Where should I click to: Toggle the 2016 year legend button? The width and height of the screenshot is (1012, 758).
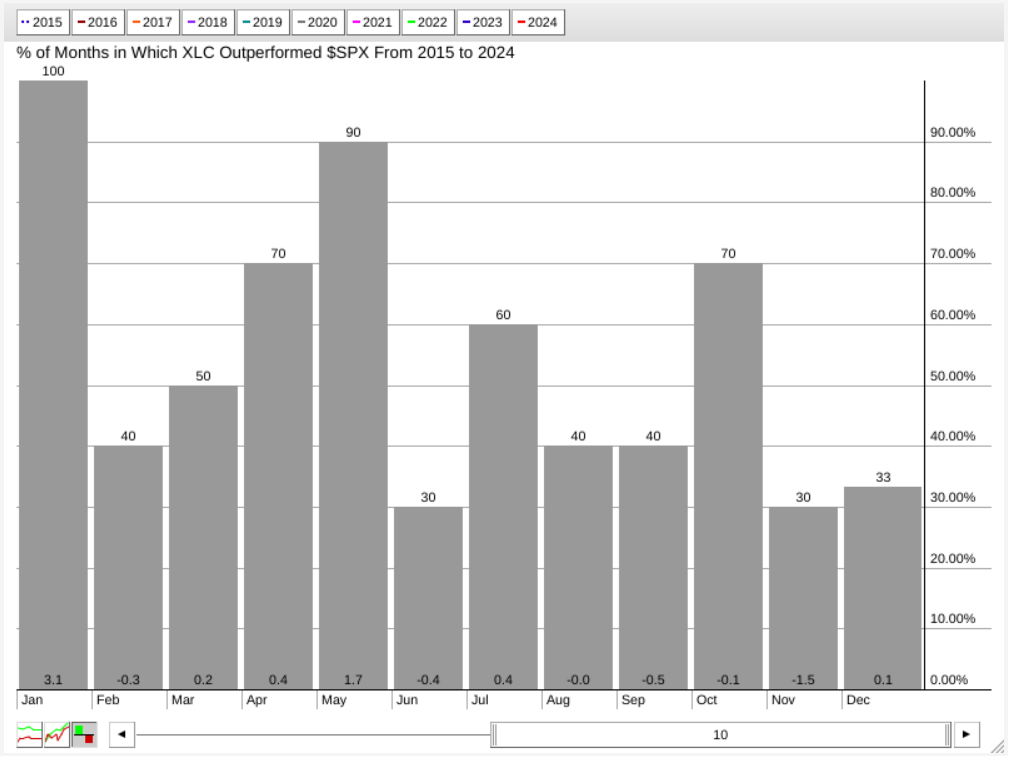click(x=98, y=23)
